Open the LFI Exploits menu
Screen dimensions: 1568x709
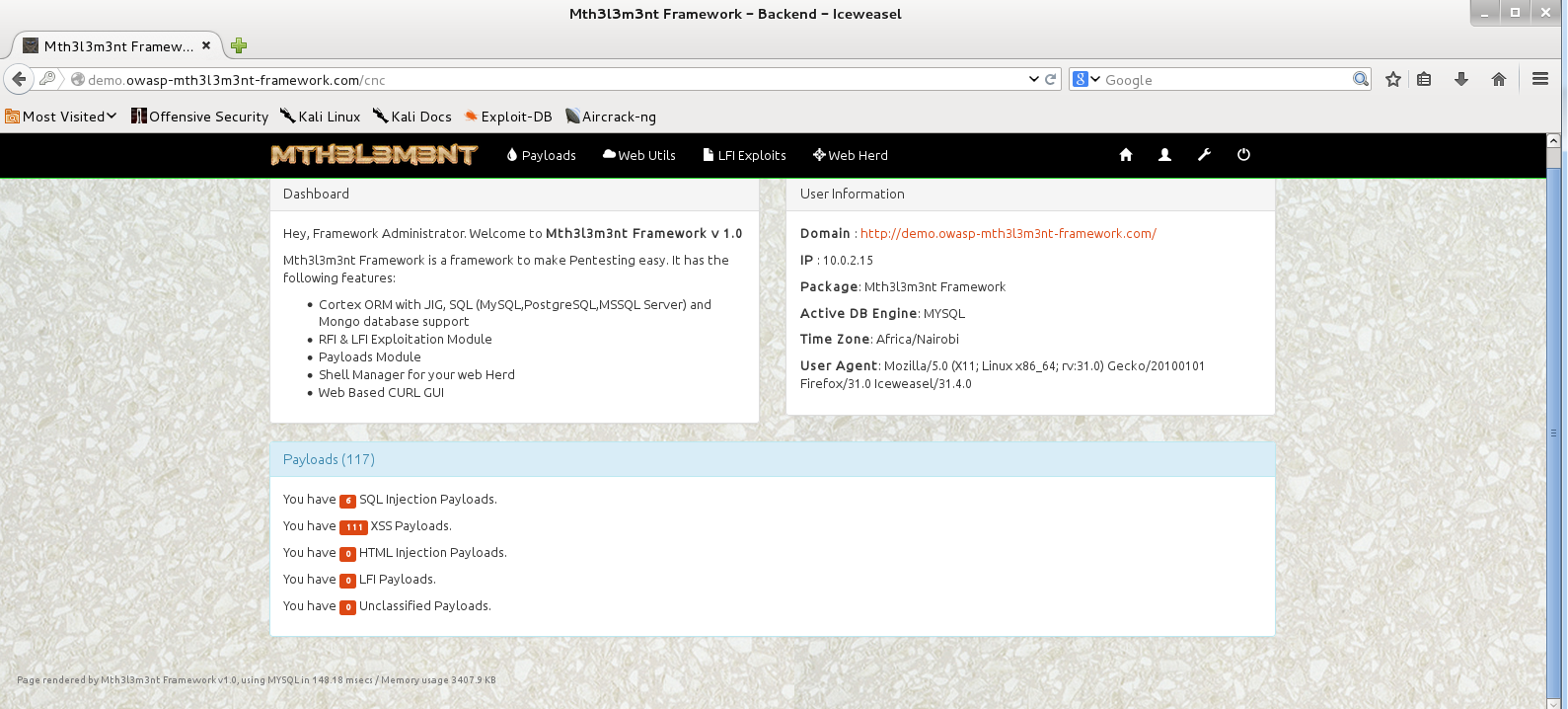[x=744, y=155]
